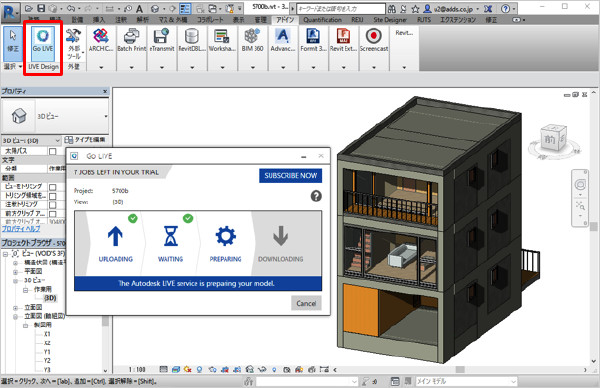Toggle the ビューをトリミング checkbox
600x388 pixels.
pyautogui.click(x=53, y=187)
